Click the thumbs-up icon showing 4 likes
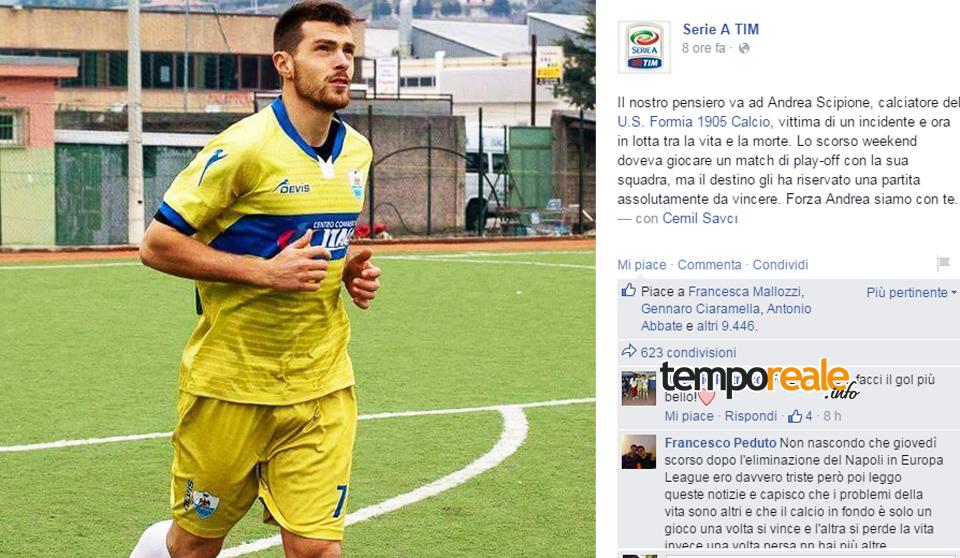The image size is (960, 558). 795,417
